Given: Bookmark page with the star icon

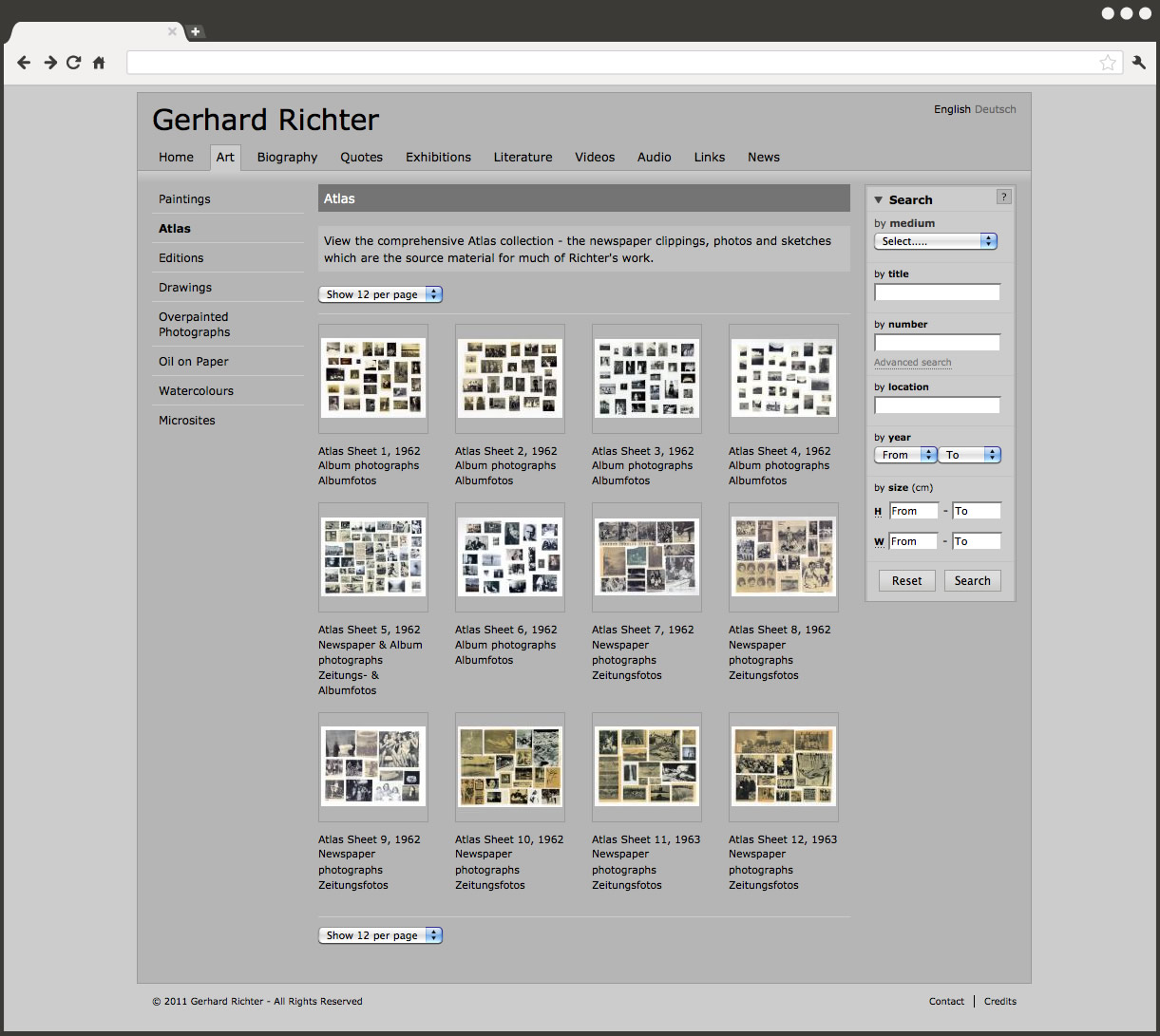Looking at the screenshot, I should pos(1107,63).
